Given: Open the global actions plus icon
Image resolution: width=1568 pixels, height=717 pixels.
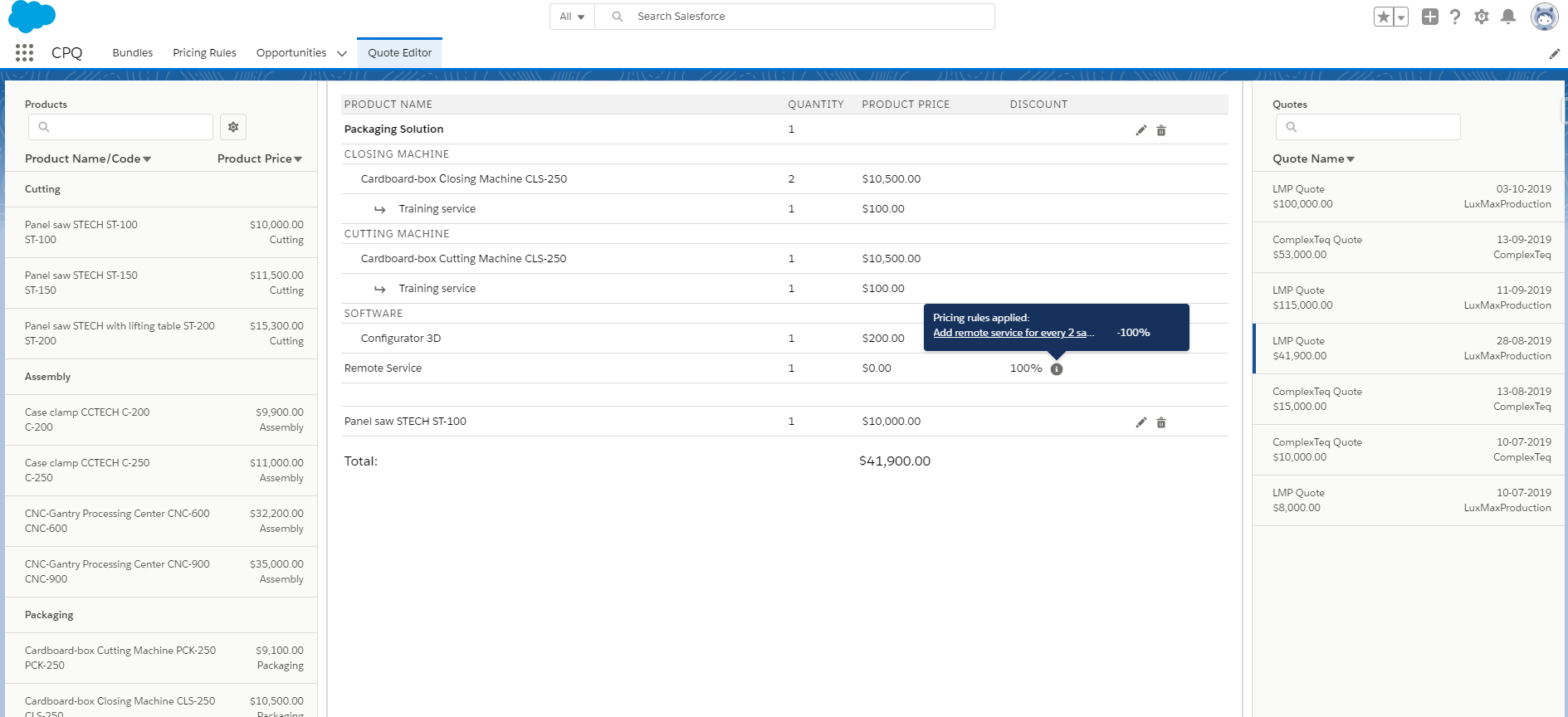Looking at the screenshot, I should point(1429,17).
